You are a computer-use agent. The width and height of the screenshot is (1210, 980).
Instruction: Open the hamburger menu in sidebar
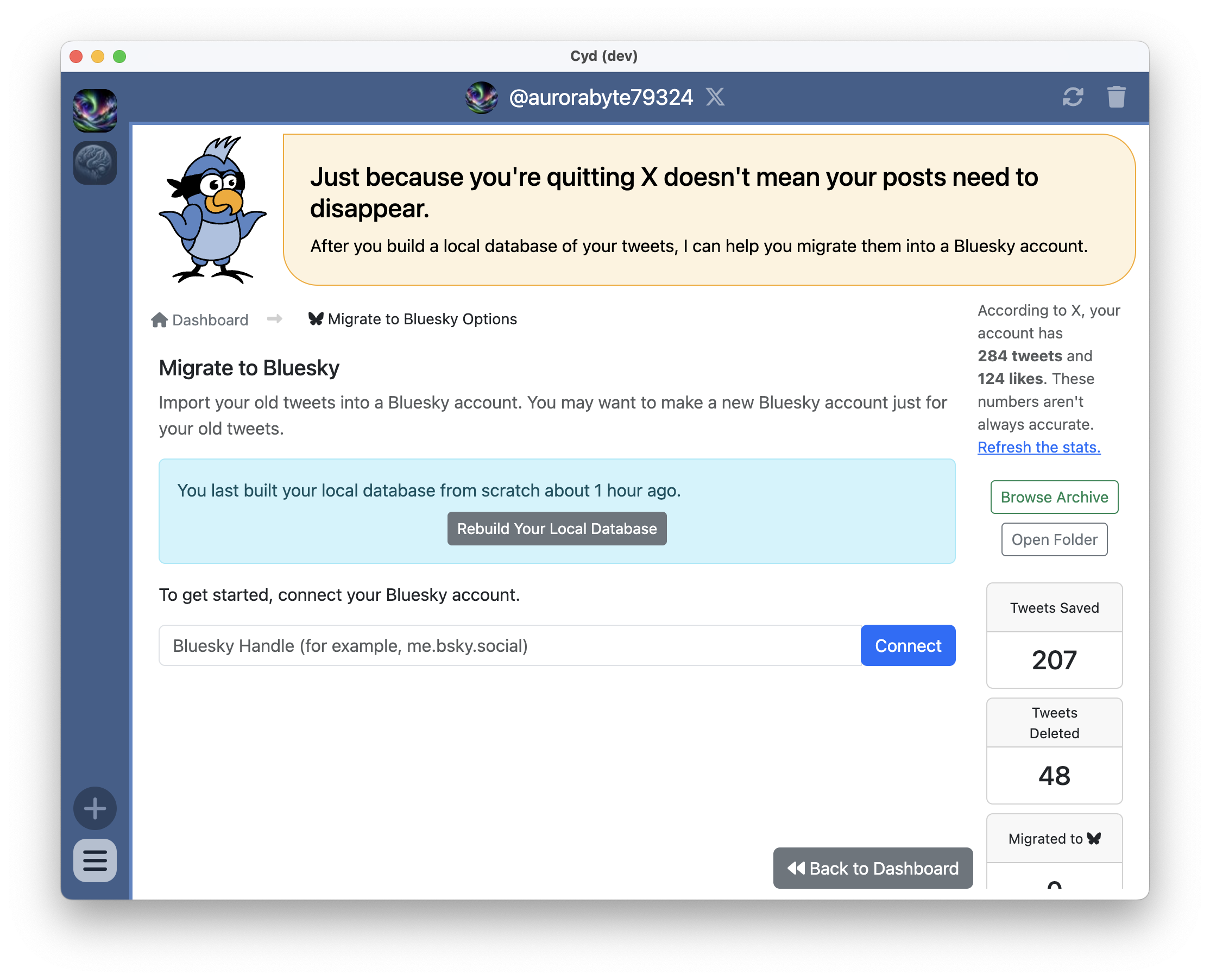(x=95, y=860)
